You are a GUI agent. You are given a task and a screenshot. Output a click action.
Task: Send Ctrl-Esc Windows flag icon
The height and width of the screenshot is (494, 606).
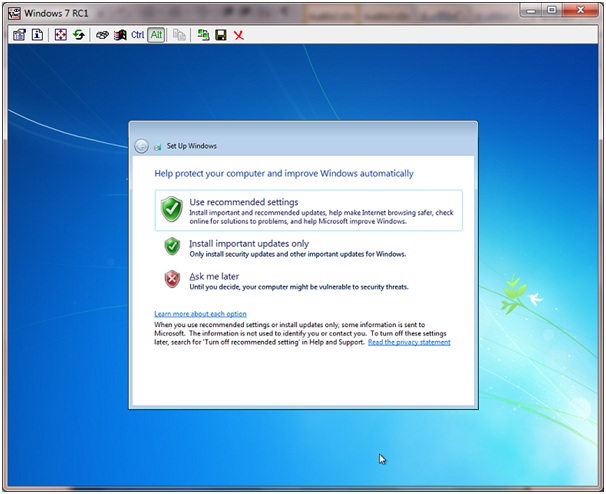(120, 35)
